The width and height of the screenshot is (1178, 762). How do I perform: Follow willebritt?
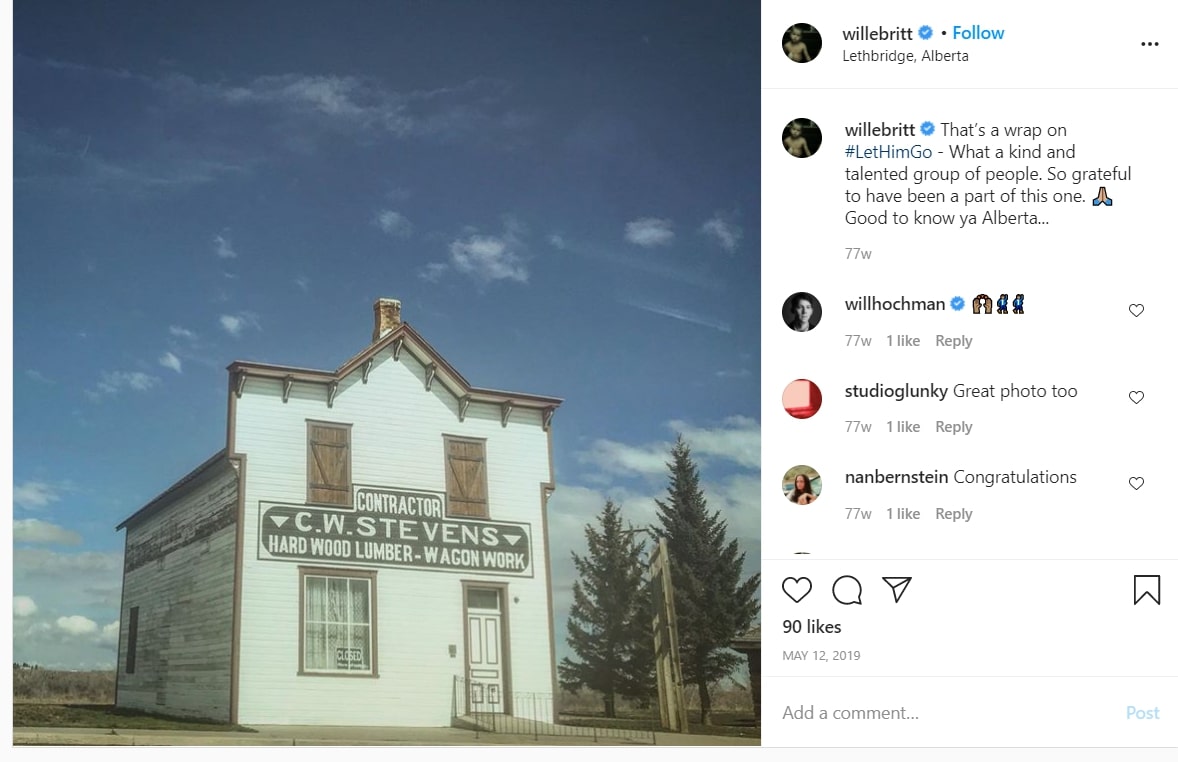pos(978,33)
